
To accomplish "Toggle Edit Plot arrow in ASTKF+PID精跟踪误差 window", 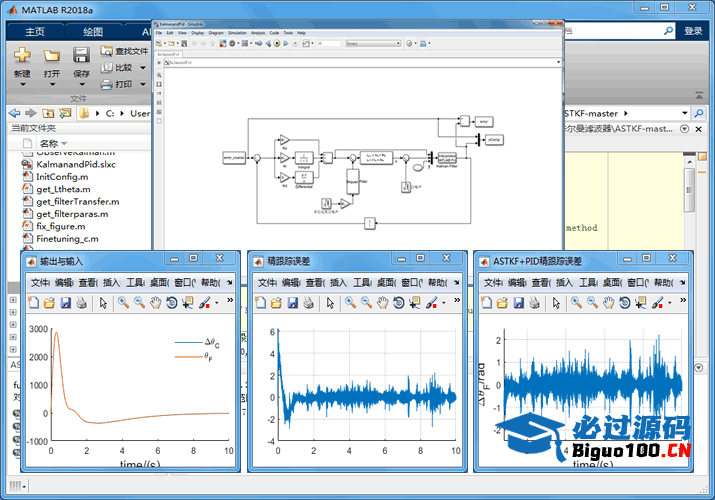I will pos(556,303).
